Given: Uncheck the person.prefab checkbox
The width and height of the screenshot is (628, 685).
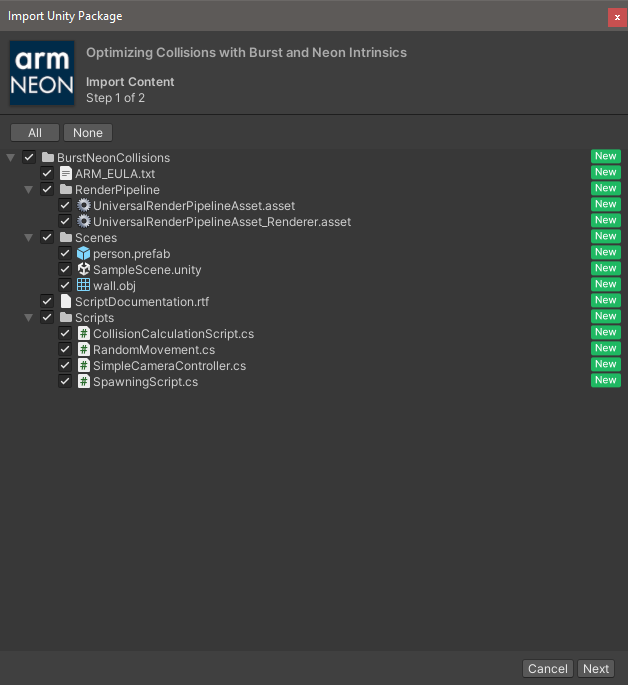Looking at the screenshot, I should [65, 253].
